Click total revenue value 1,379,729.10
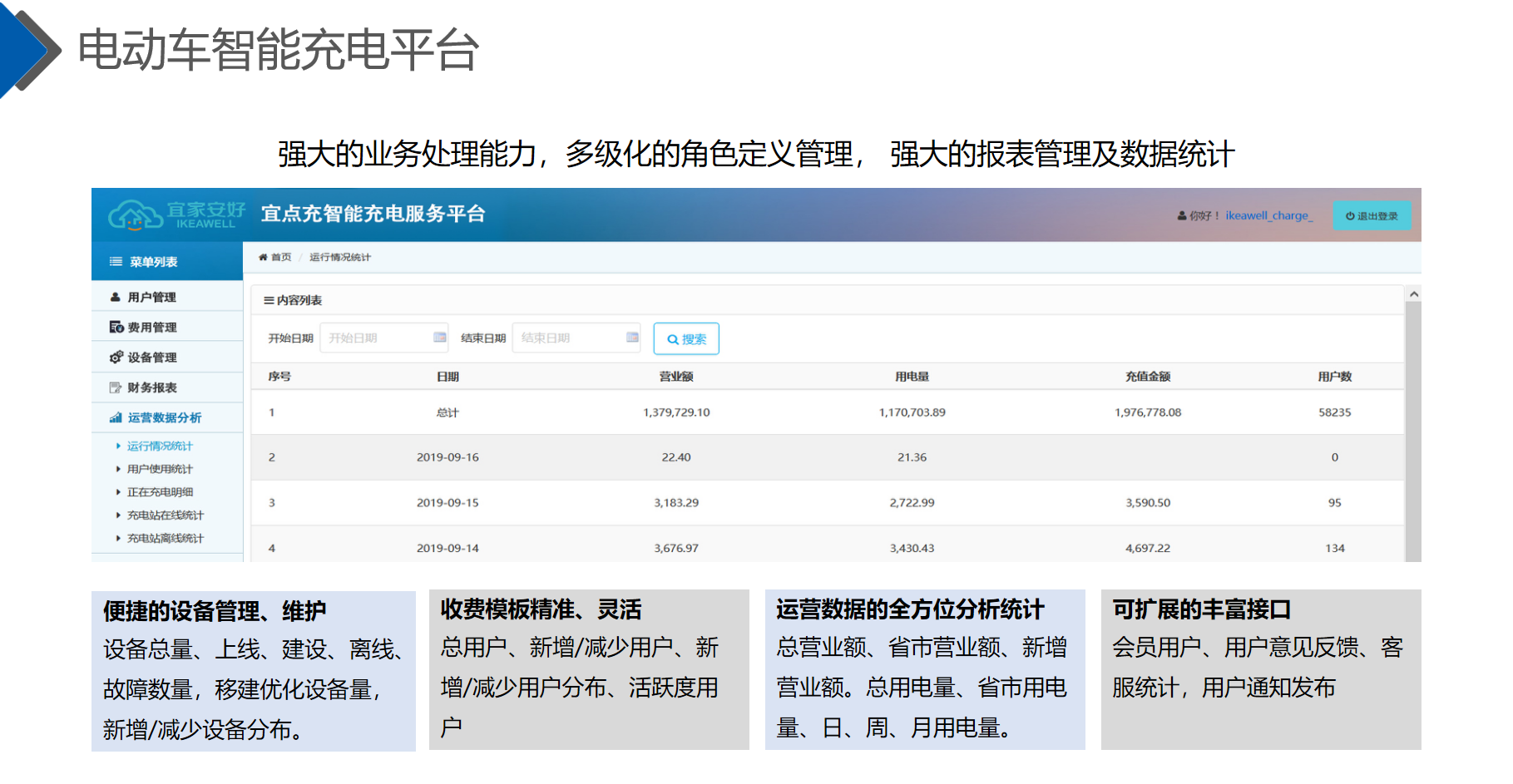 point(676,412)
